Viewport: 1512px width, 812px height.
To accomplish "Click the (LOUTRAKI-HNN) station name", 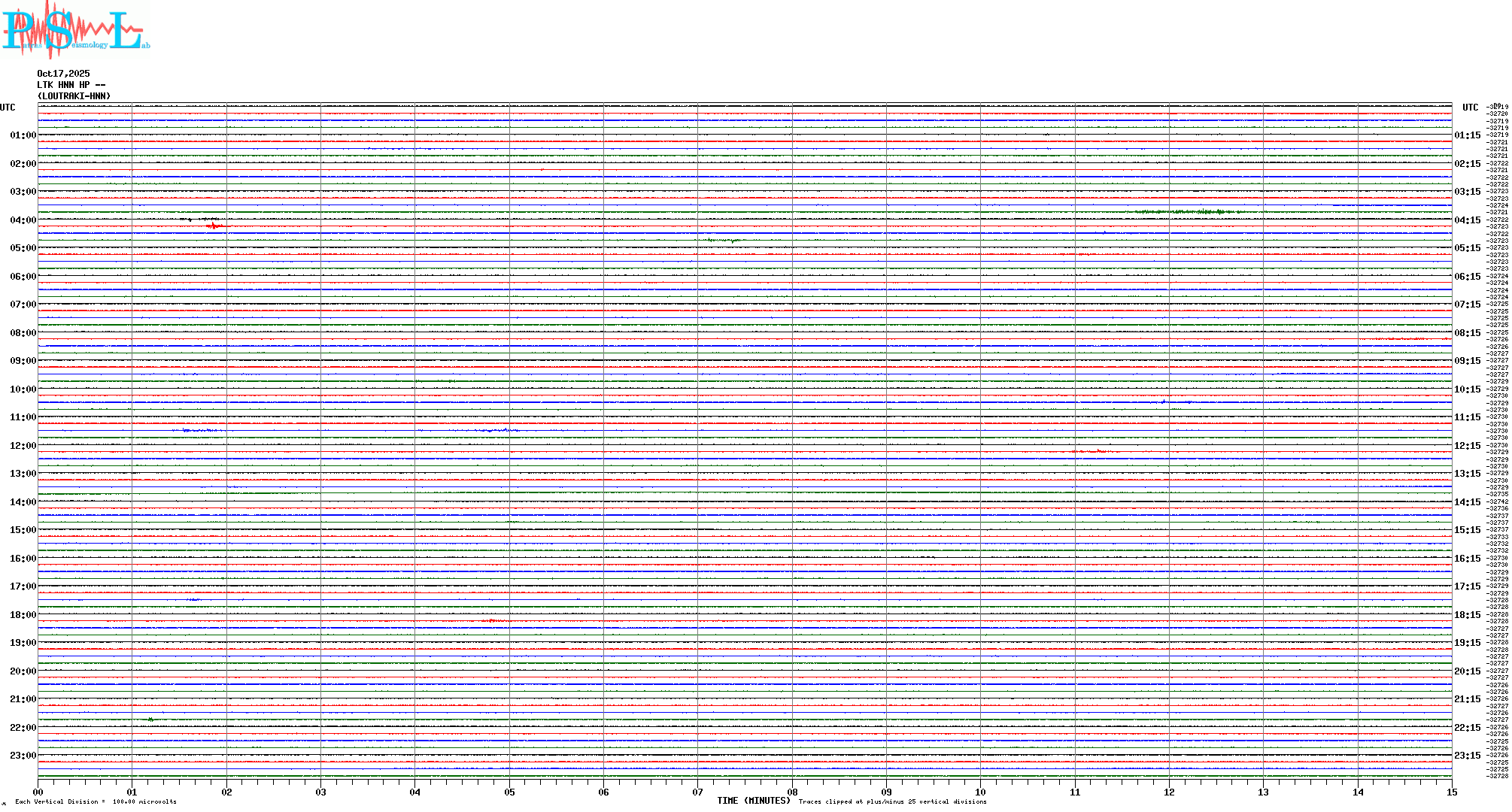I will point(74,96).
